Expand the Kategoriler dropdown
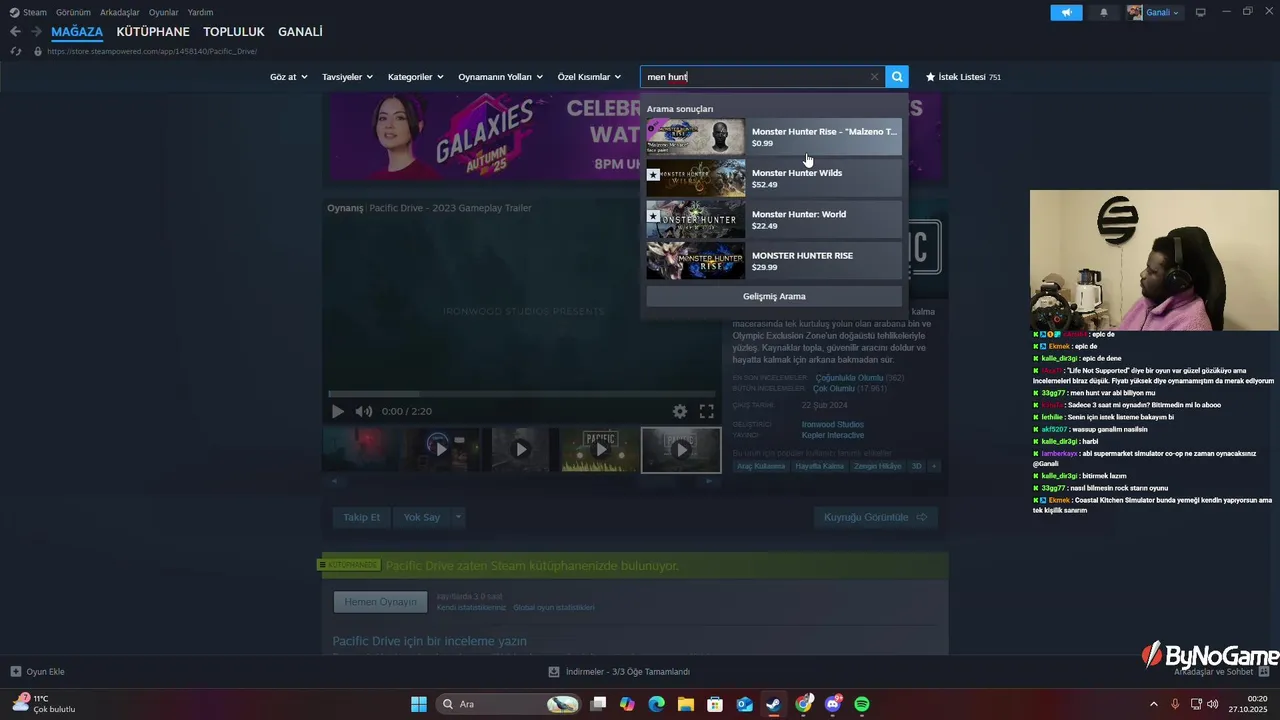The height and width of the screenshot is (720, 1280). 415,77
